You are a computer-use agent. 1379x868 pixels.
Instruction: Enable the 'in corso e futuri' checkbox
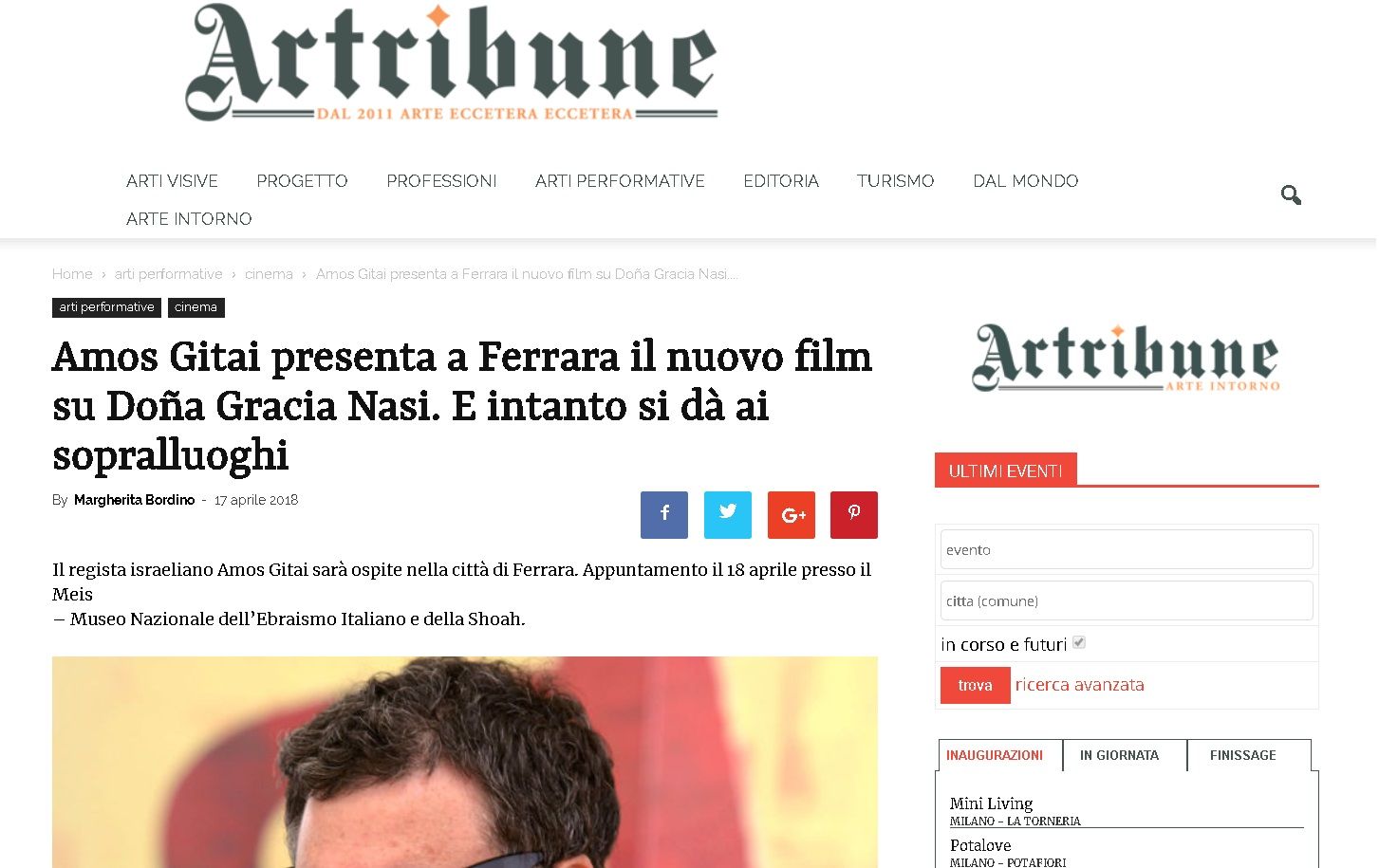tap(1078, 642)
